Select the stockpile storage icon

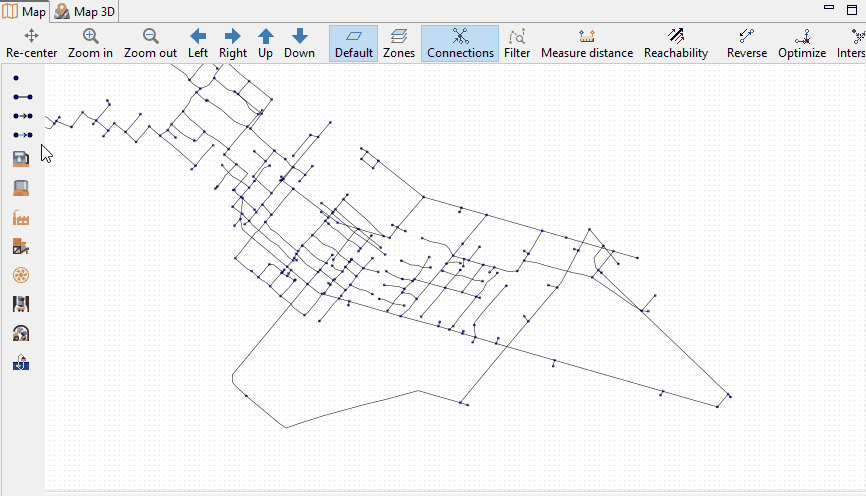point(21,188)
